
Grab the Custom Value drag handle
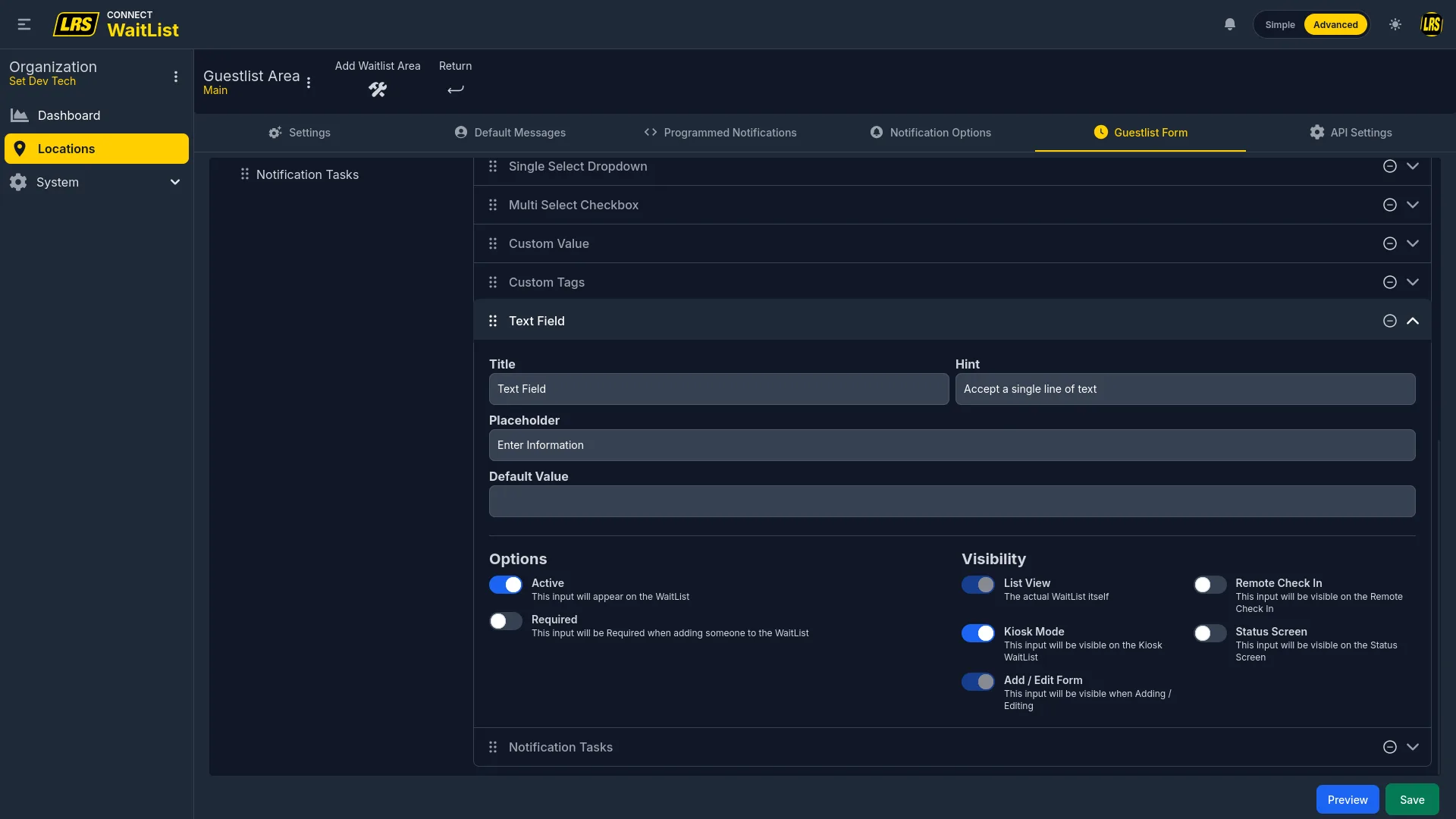[x=493, y=243]
